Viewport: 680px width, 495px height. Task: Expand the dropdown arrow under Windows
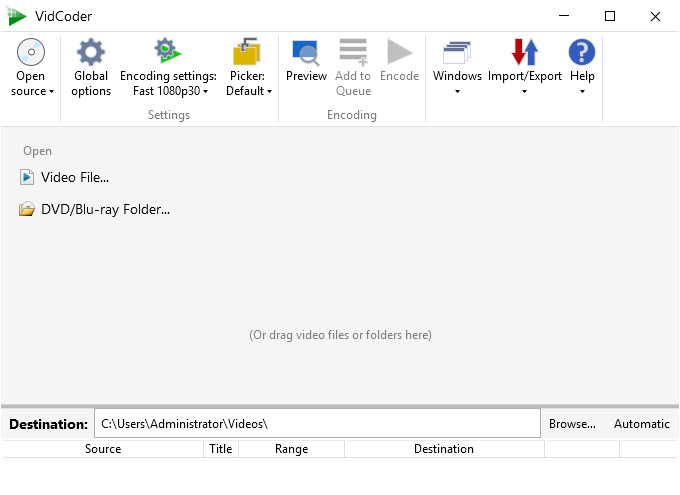tap(457, 92)
